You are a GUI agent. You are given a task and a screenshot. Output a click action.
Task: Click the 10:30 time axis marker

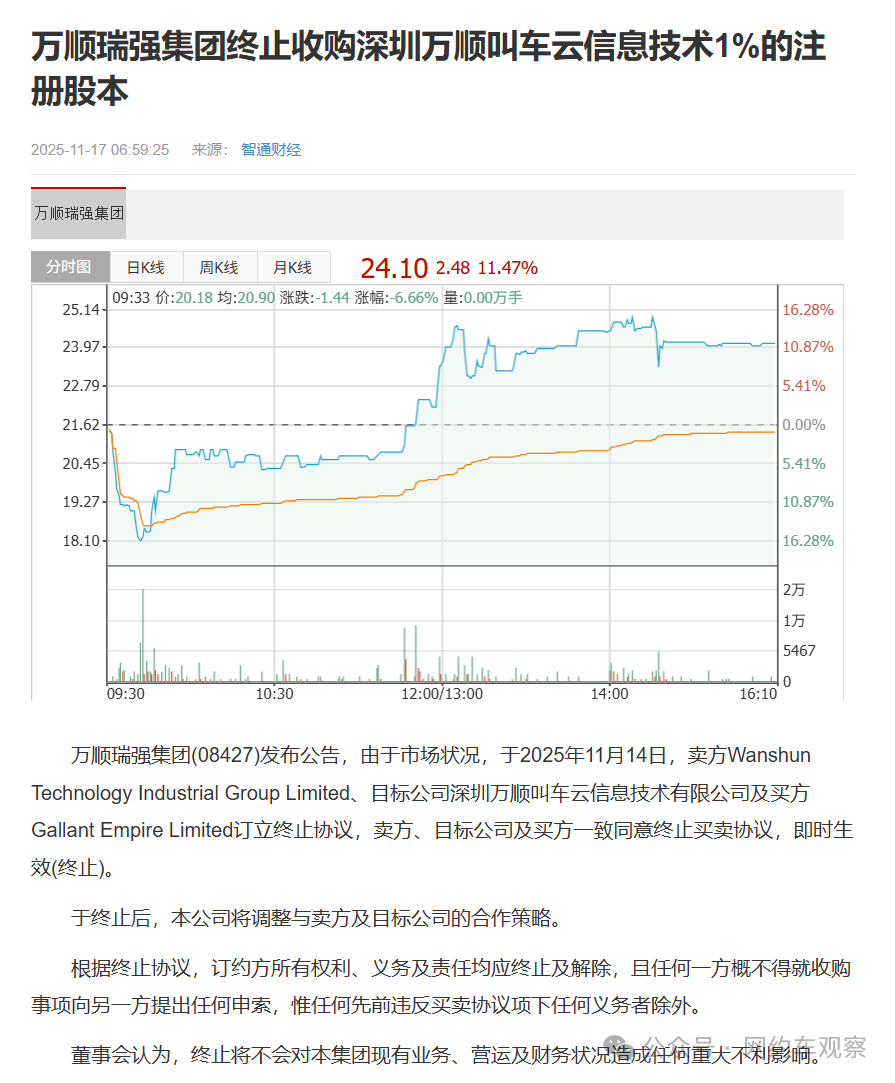275,693
